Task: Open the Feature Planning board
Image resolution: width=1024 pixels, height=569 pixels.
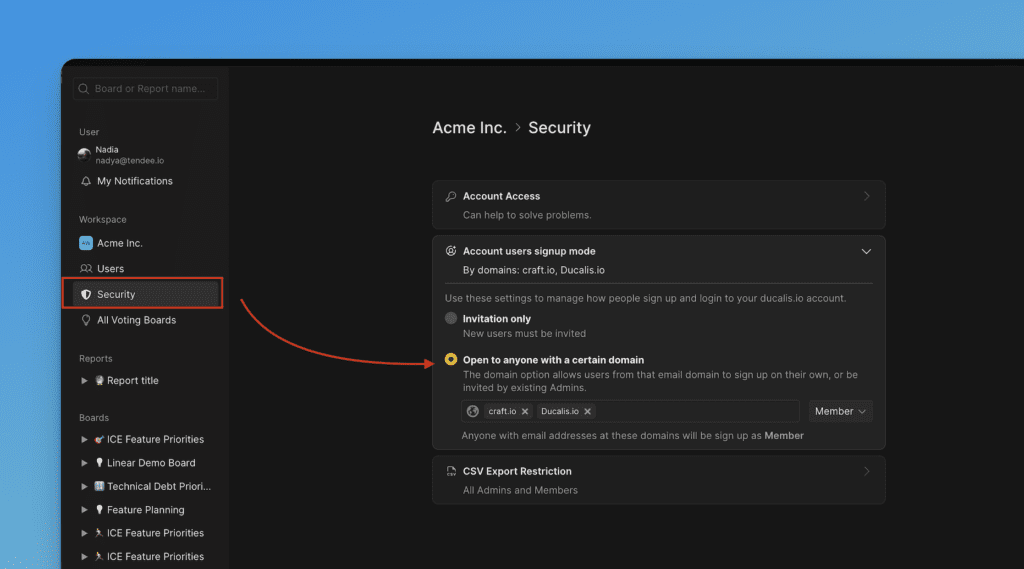Action: (145, 510)
